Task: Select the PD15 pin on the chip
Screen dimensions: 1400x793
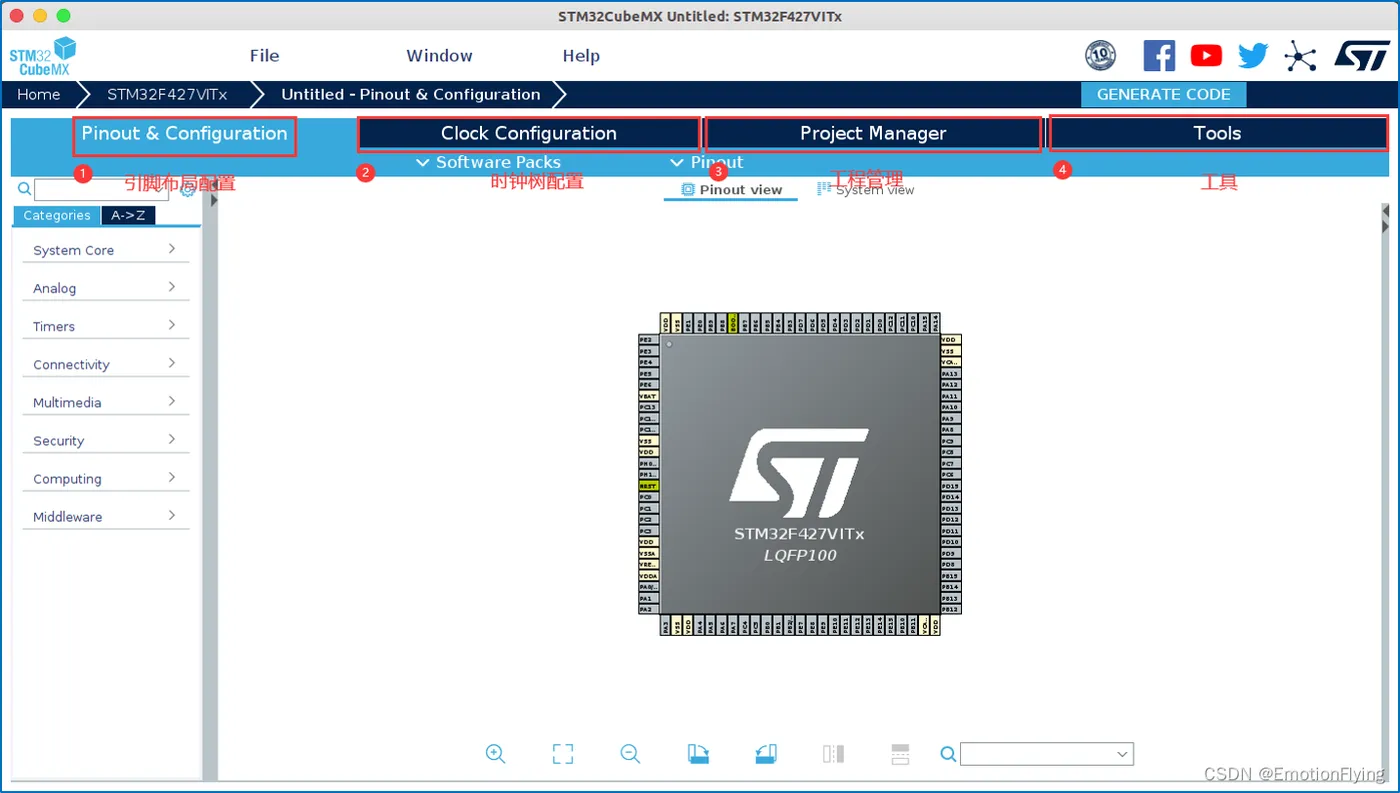Action: pyautogui.click(x=950, y=486)
